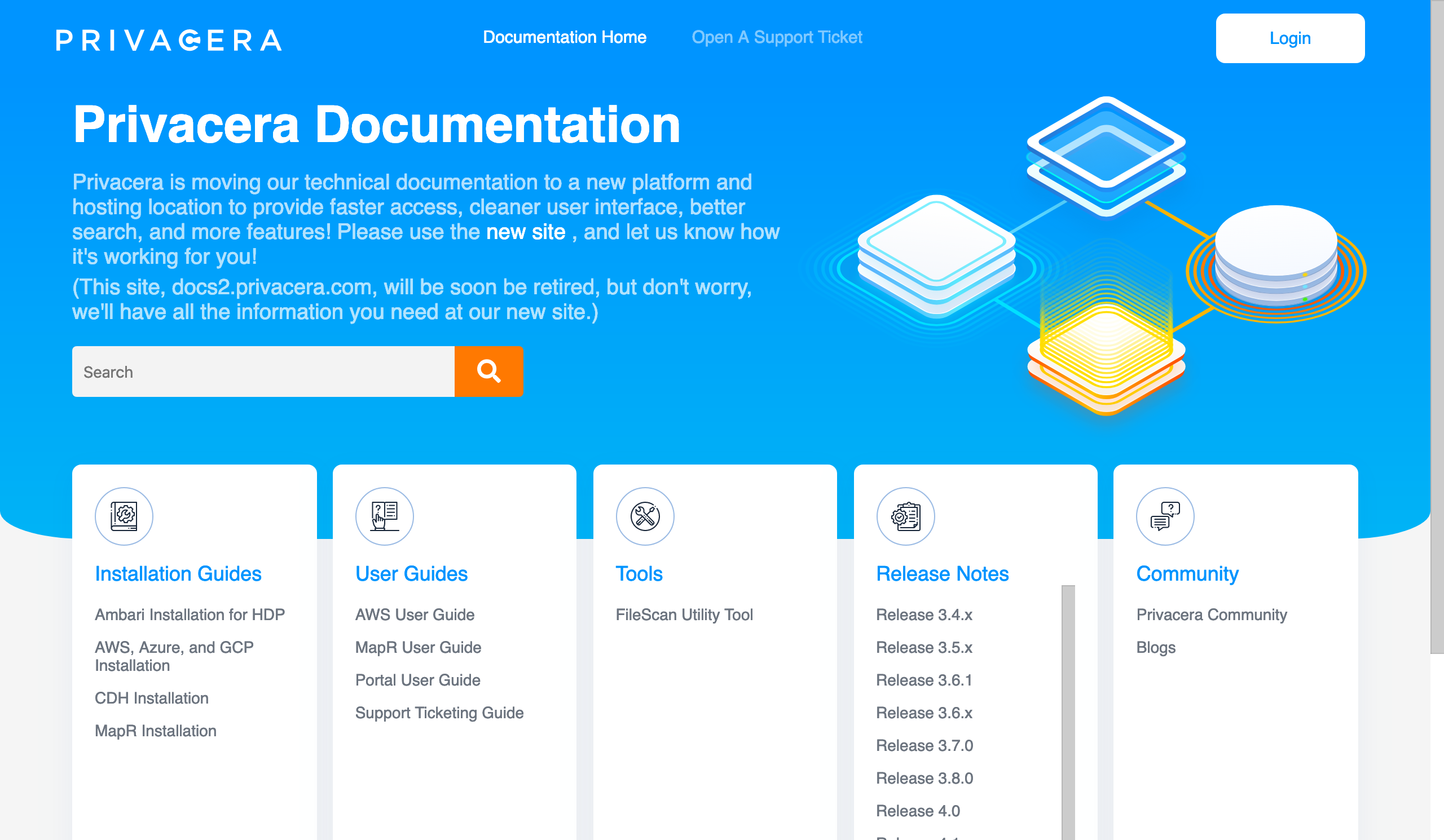Open AWS, Azure, and GCP Installation
The image size is (1444, 840).
[174, 656]
